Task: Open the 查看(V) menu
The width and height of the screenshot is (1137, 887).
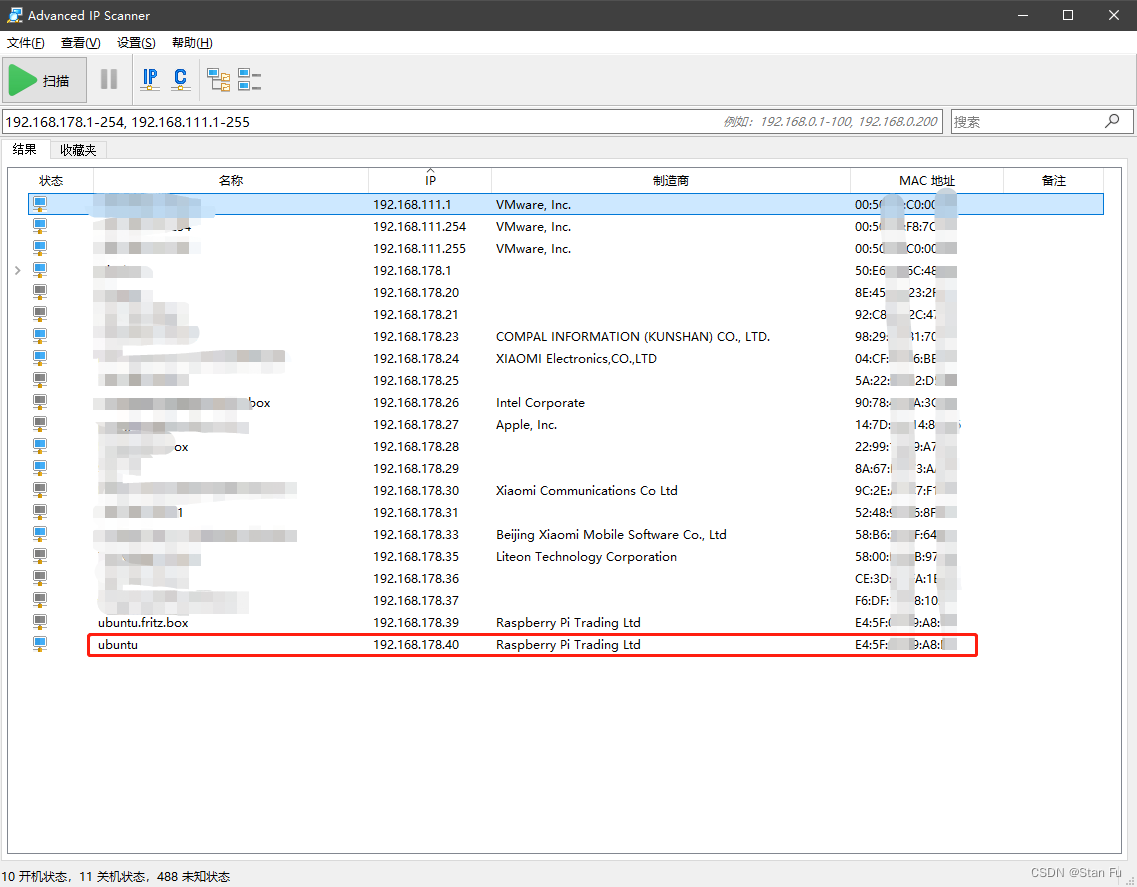Action: 80,43
